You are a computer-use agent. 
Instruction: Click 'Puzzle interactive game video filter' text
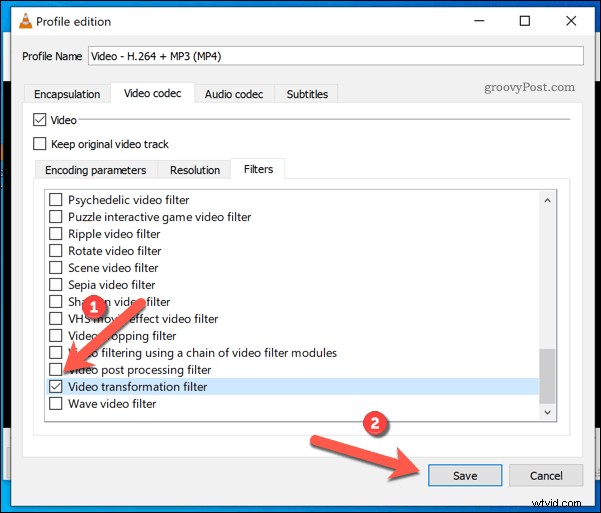(x=159, y=217)
